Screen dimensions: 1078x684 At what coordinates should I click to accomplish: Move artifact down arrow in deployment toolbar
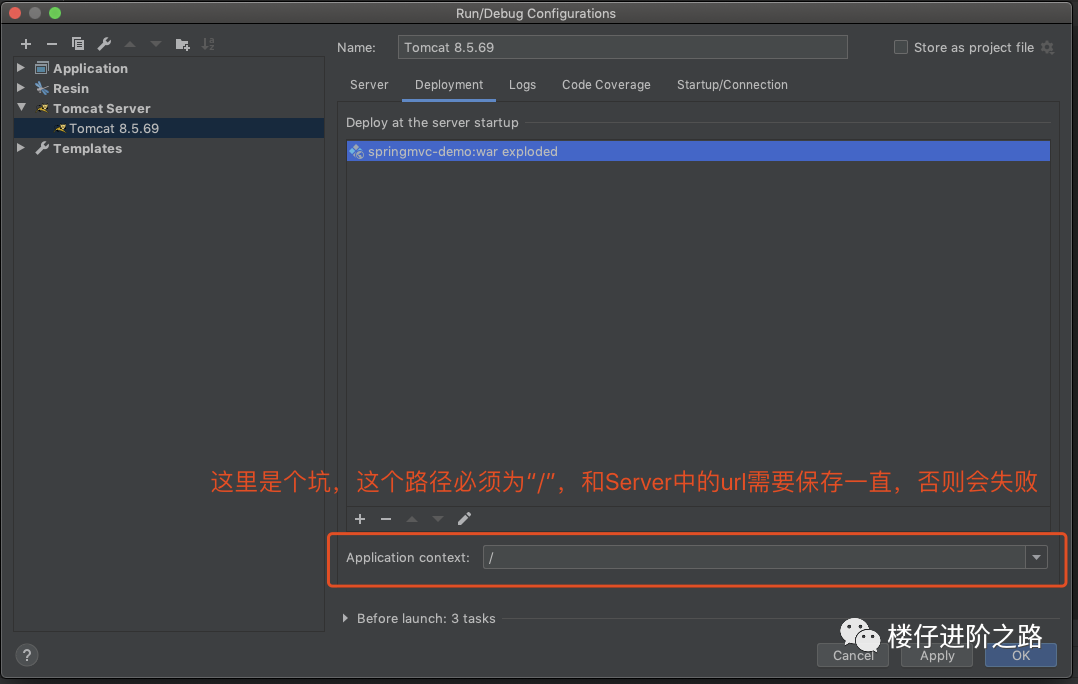coord(438,519)
